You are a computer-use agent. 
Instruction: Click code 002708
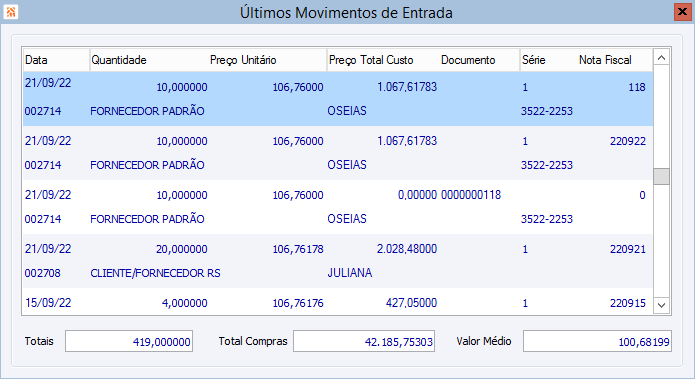coord(43,273)
